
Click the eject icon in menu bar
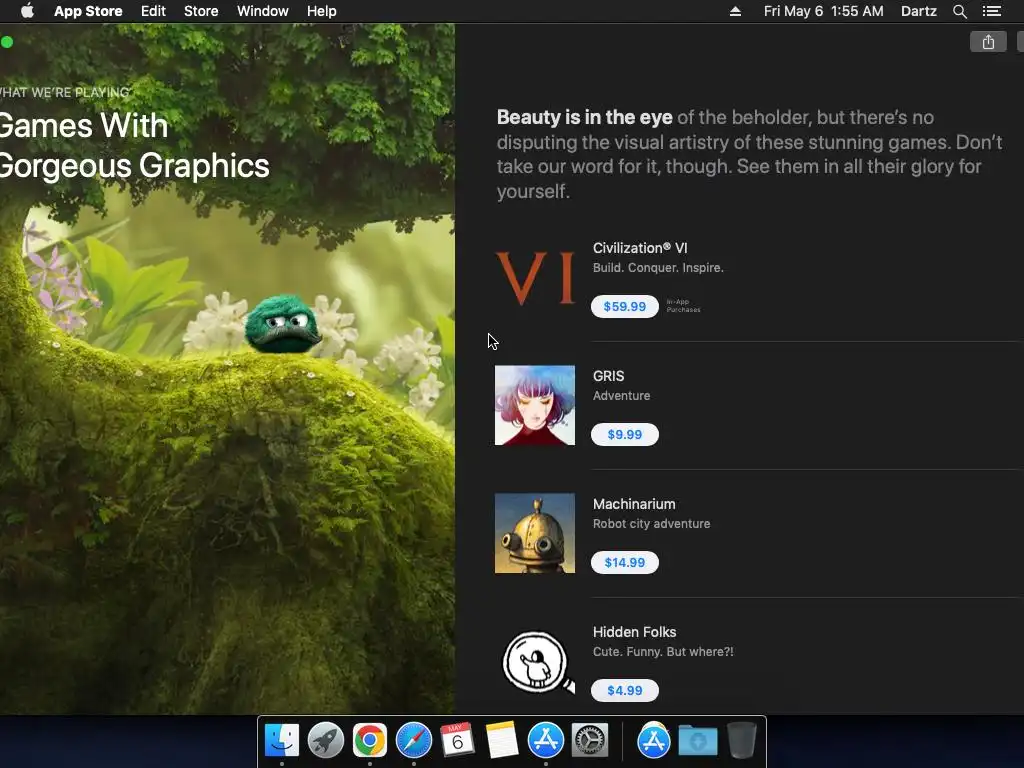(x=735, y=11)
